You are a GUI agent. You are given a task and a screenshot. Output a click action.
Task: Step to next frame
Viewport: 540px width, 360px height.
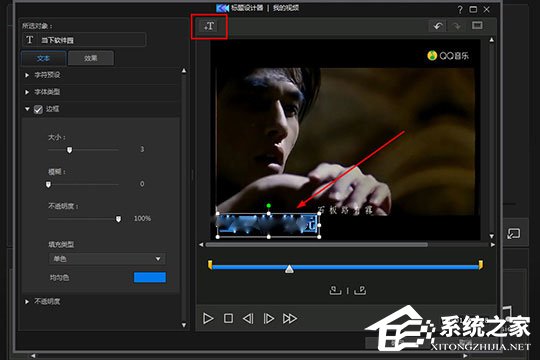pyautogui.click(x=269, y=318)
